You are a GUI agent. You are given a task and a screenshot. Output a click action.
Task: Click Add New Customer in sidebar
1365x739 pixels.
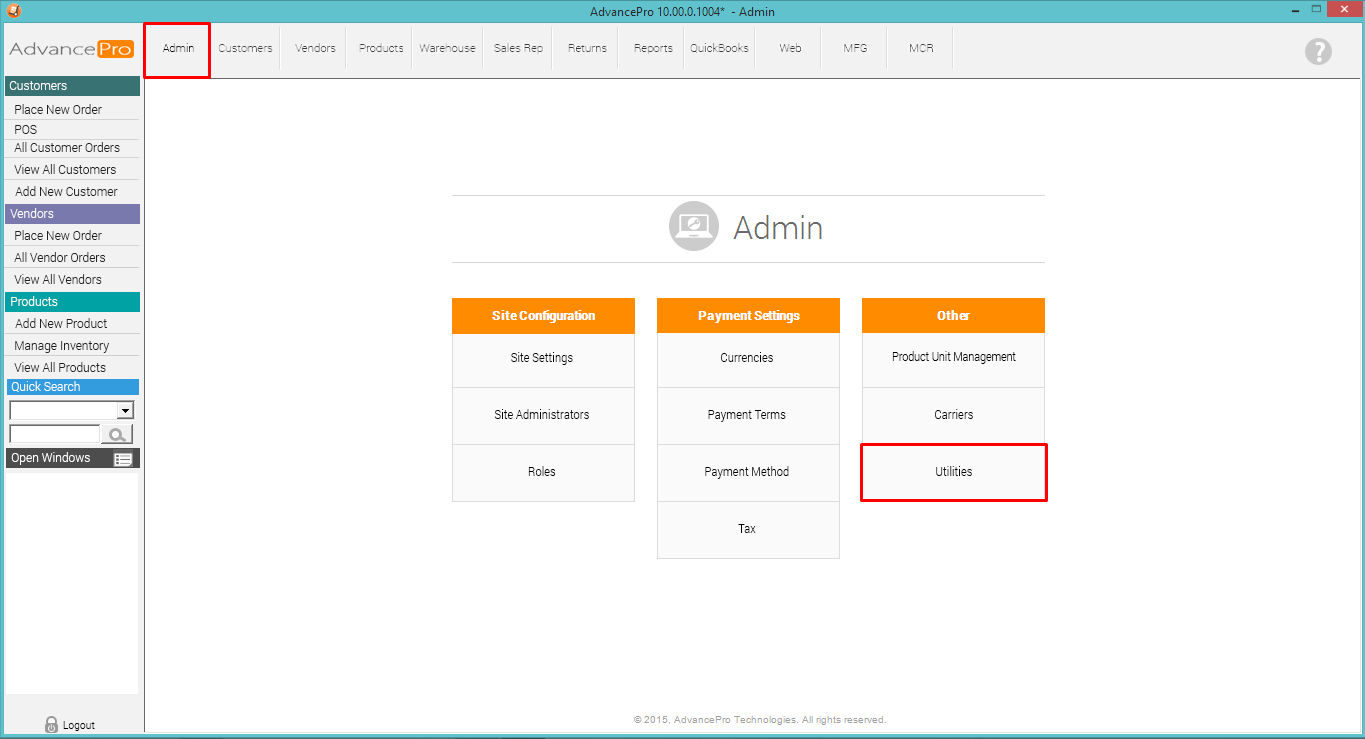coord(66,192)
